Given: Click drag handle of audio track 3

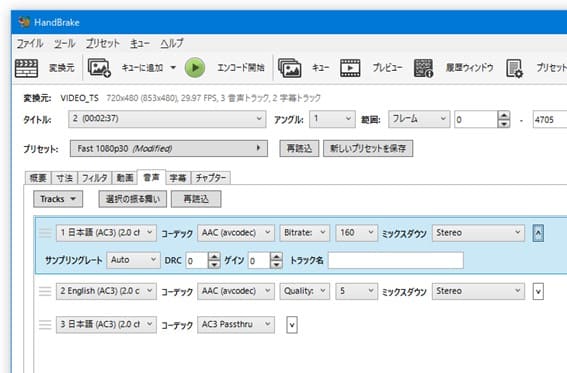Looking at the screenshot, I should 45,324.
